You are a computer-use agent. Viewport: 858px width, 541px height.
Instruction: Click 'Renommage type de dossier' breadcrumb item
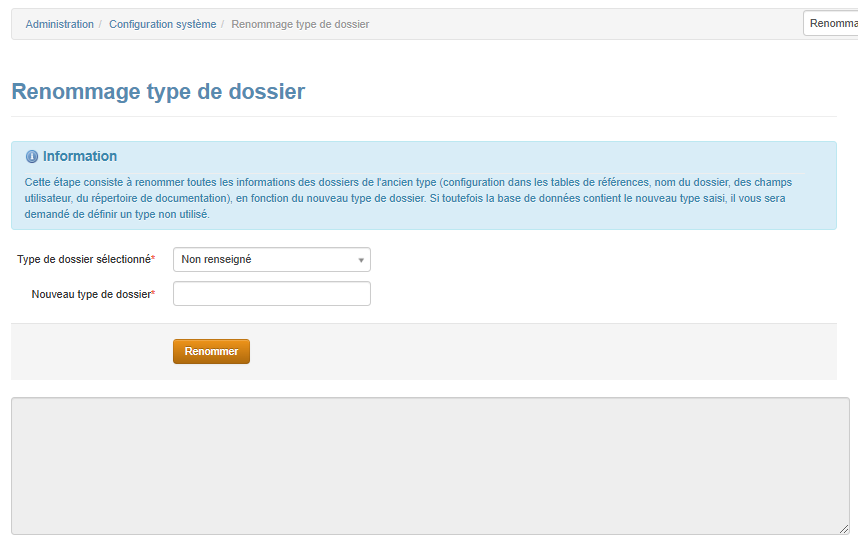pos(300,24)
